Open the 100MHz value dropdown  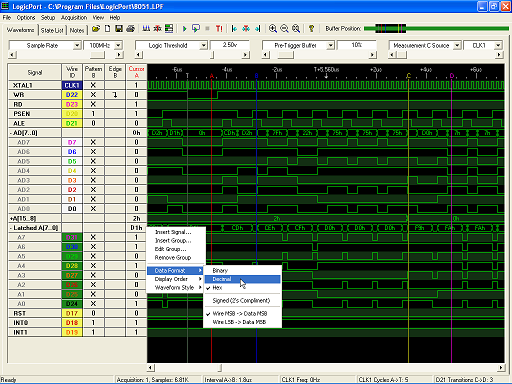point(118,45)
